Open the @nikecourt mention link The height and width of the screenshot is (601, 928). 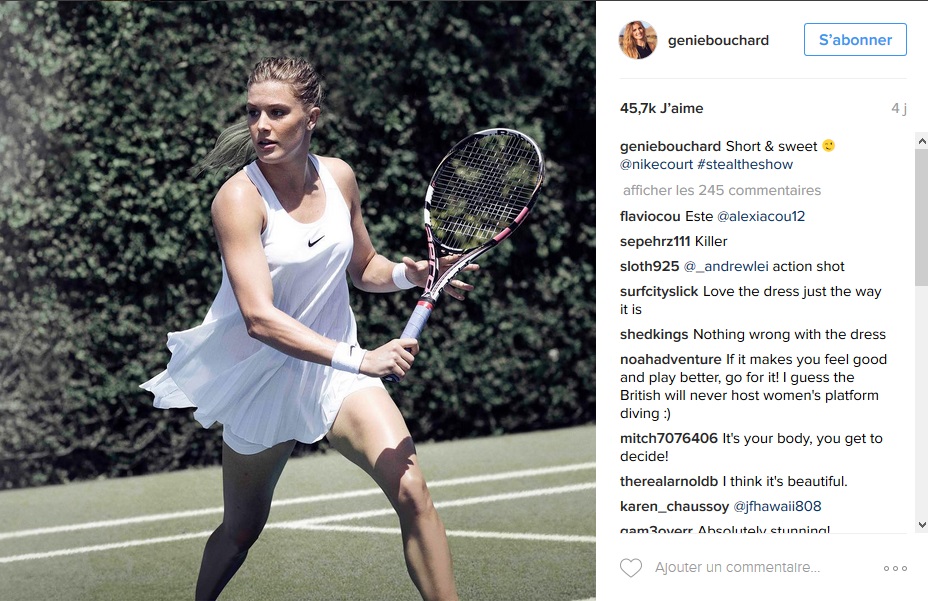coord(656,165)
